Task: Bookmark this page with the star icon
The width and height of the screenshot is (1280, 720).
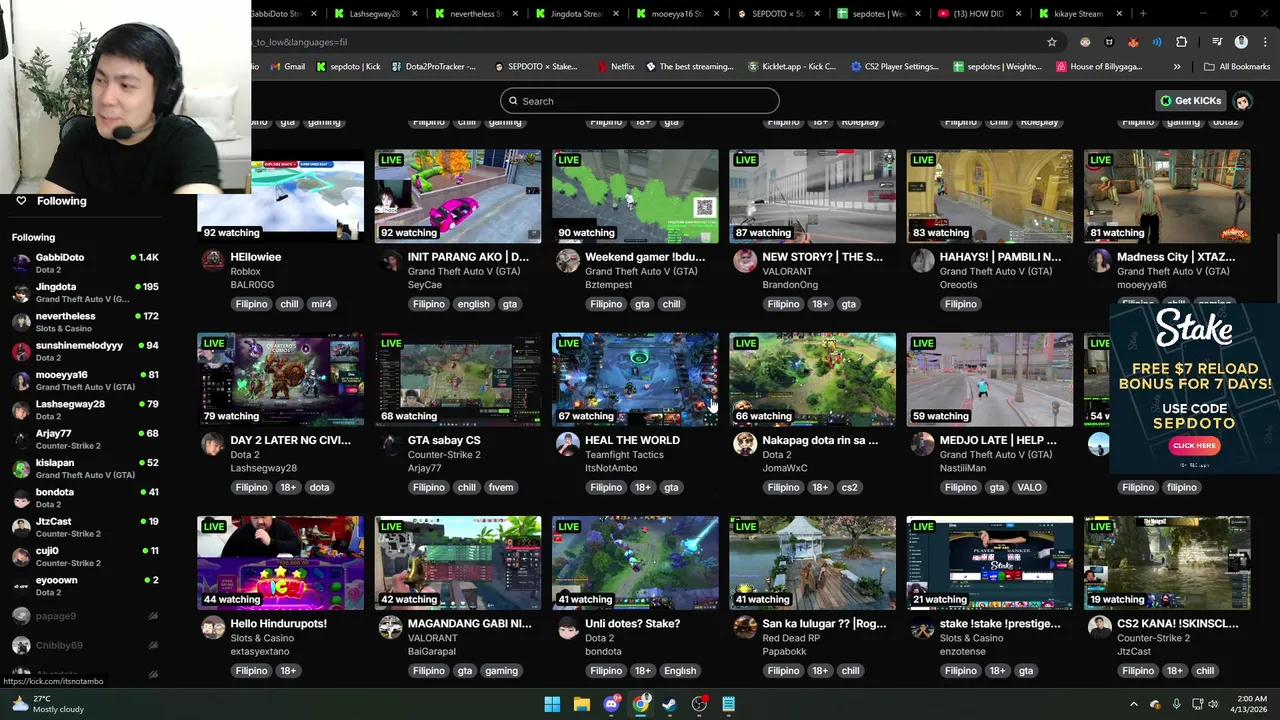Action: (1051, 42)
